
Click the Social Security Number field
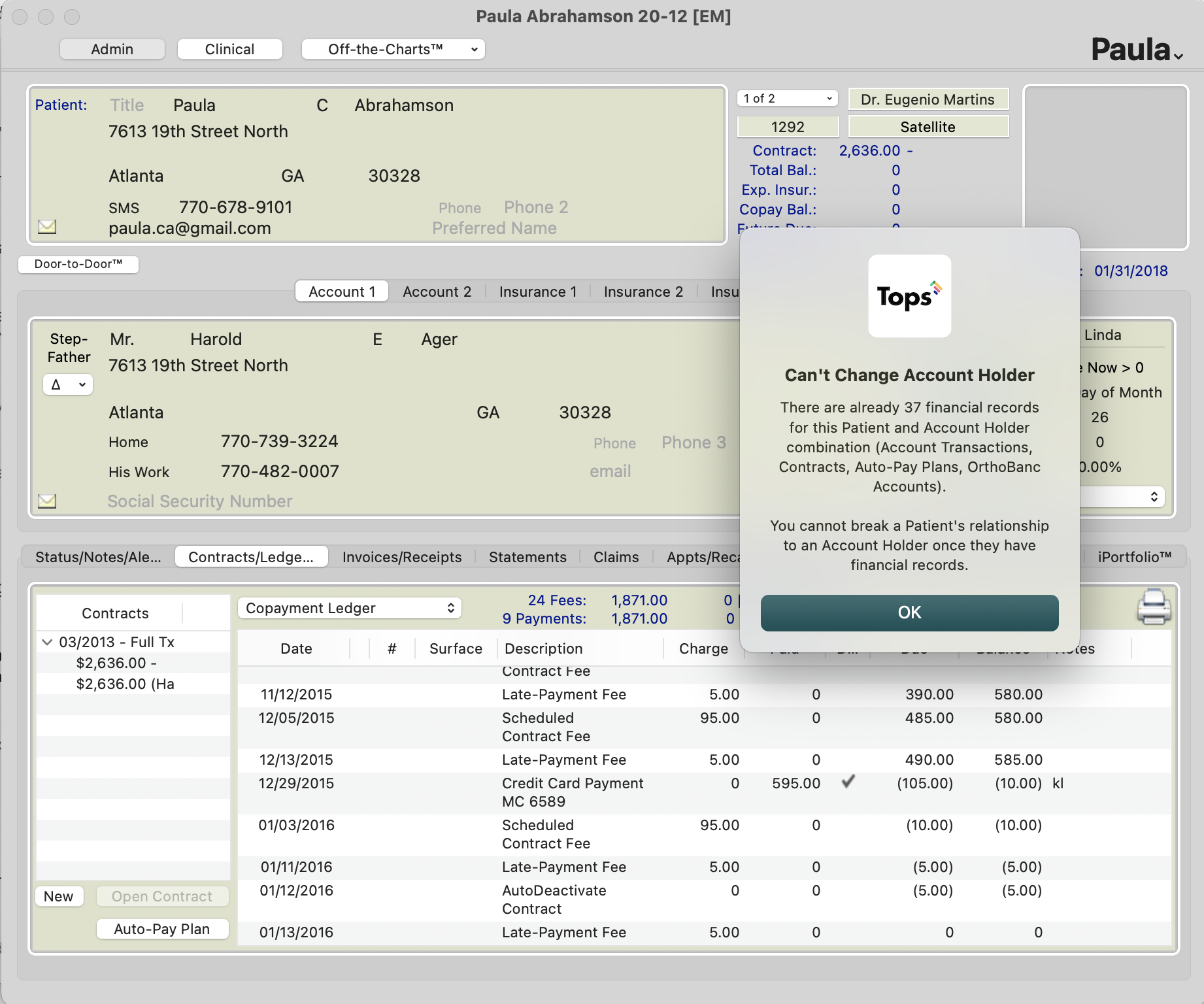pos(199,501)
